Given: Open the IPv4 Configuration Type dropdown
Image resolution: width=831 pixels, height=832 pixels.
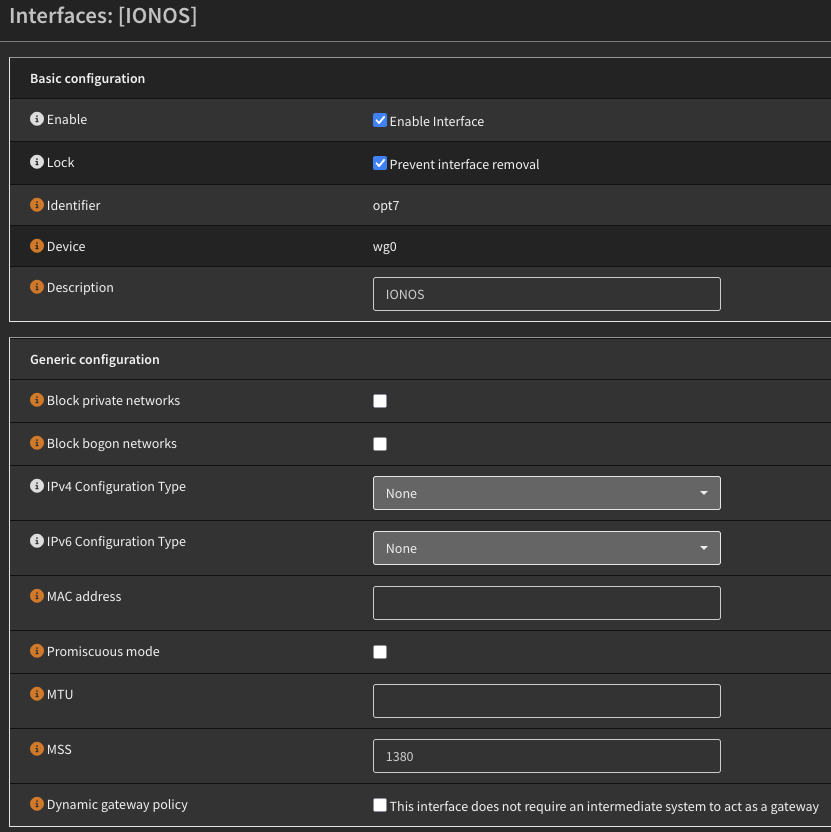Looking at the screenshot, I should [546, 493].
